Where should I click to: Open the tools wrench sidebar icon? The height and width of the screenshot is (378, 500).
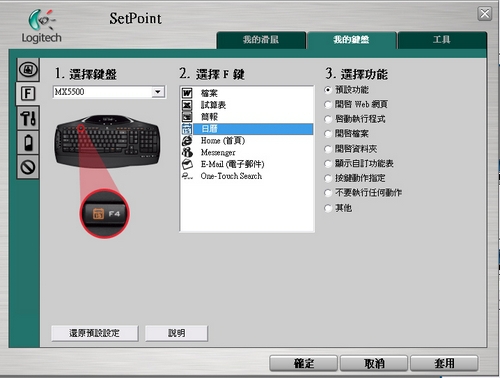(28, 118)
